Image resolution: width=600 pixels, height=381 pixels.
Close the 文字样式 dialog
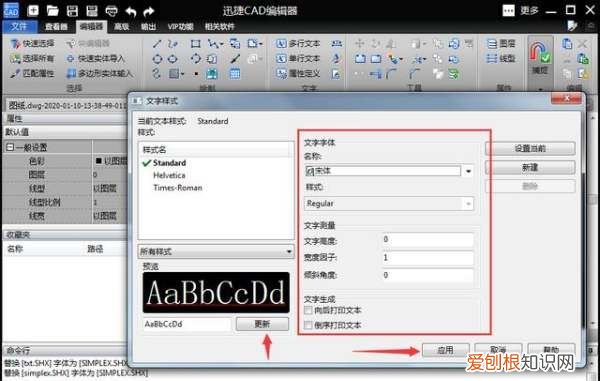pos(567,99)
